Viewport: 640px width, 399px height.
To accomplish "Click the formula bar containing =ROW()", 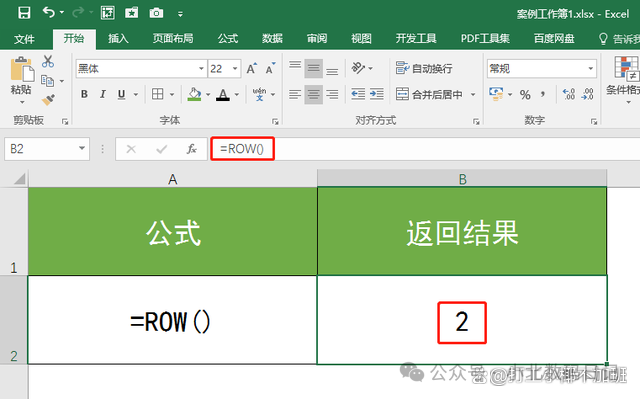I will (424, 149).
